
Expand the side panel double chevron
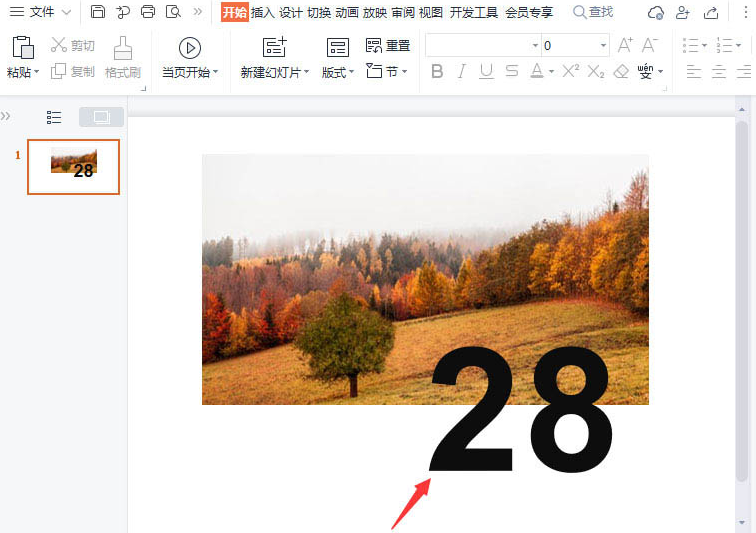coord(5,116)
